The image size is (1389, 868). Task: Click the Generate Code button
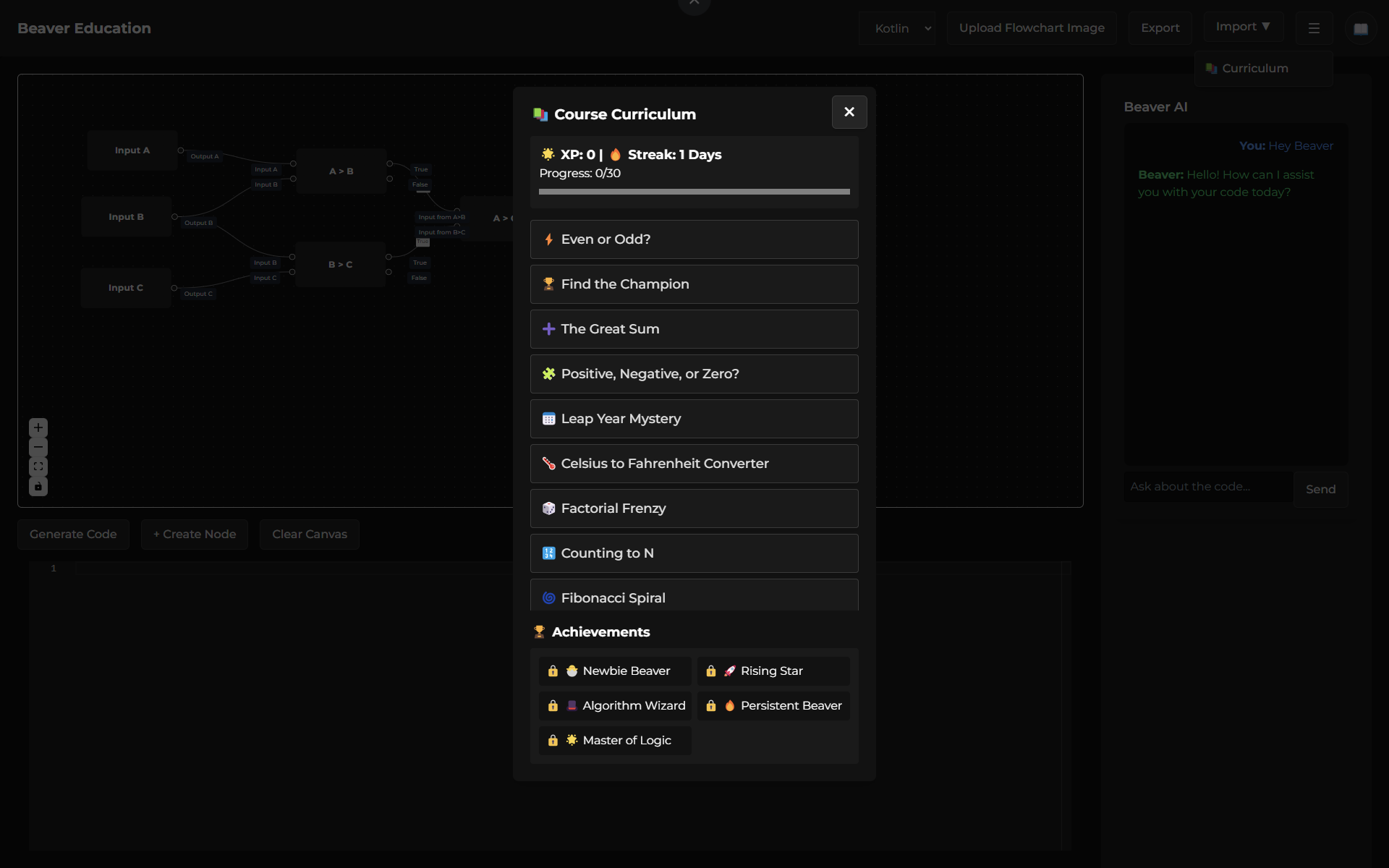pos(73,535)
